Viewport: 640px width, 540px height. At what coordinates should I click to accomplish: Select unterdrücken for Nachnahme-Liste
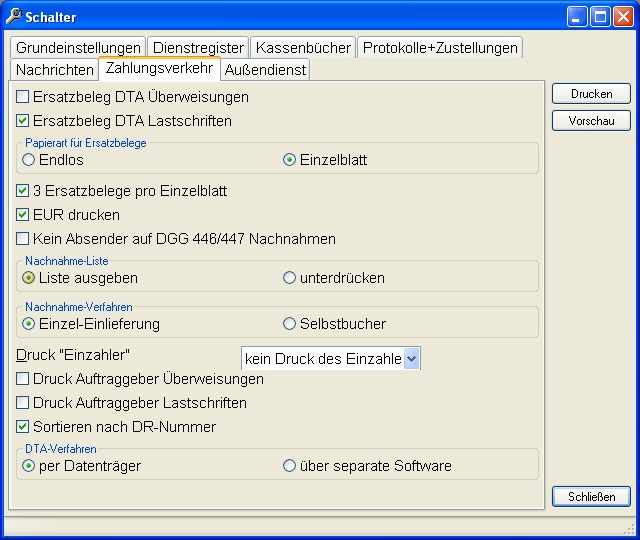pyautogui.click(x=289, y=278)
